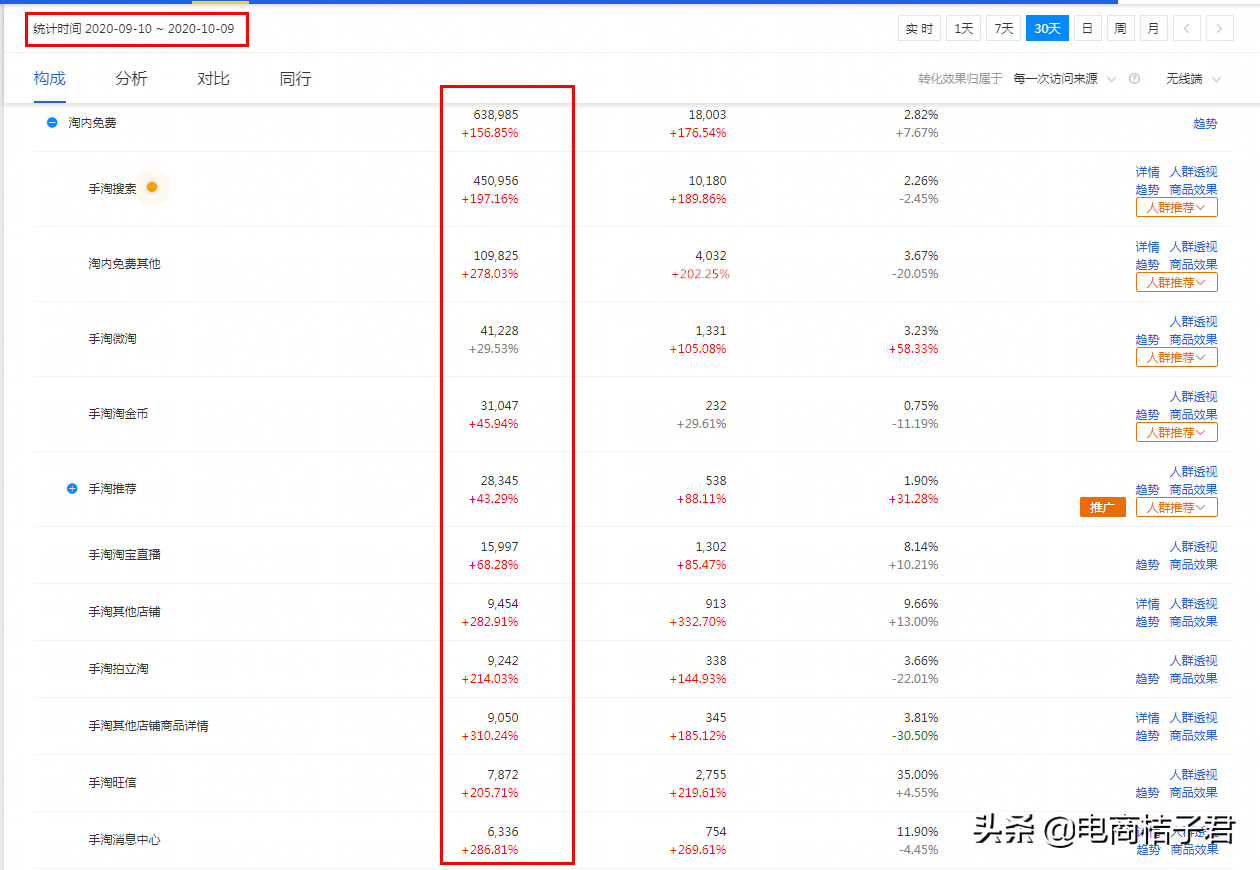1260x870 pixels.
Task: Click the right chevron to view next period
Action: (1219, 27)
